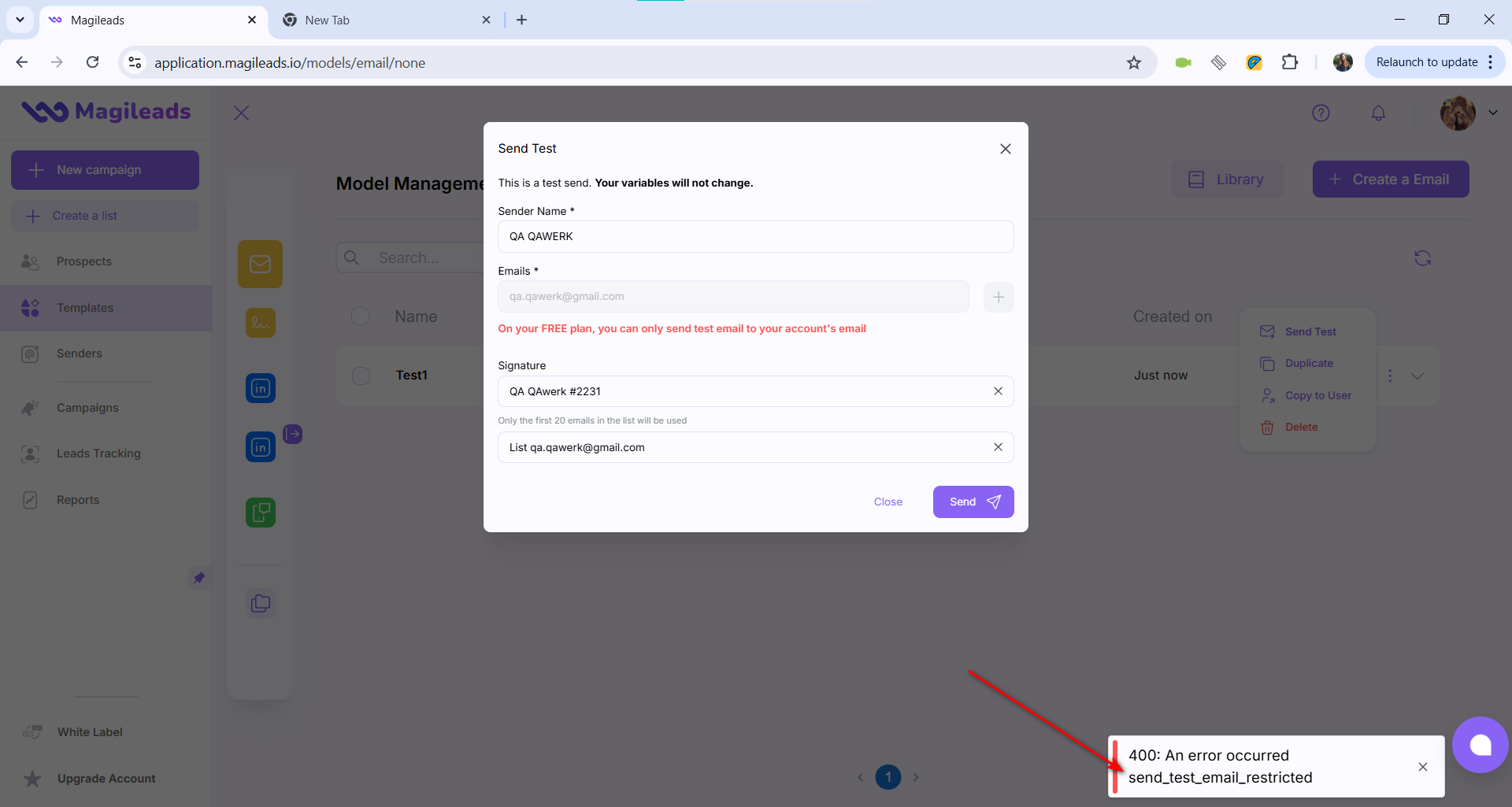Choose Send Test in context menu
The image size is (1512, 807).
tap(1299, 331)
